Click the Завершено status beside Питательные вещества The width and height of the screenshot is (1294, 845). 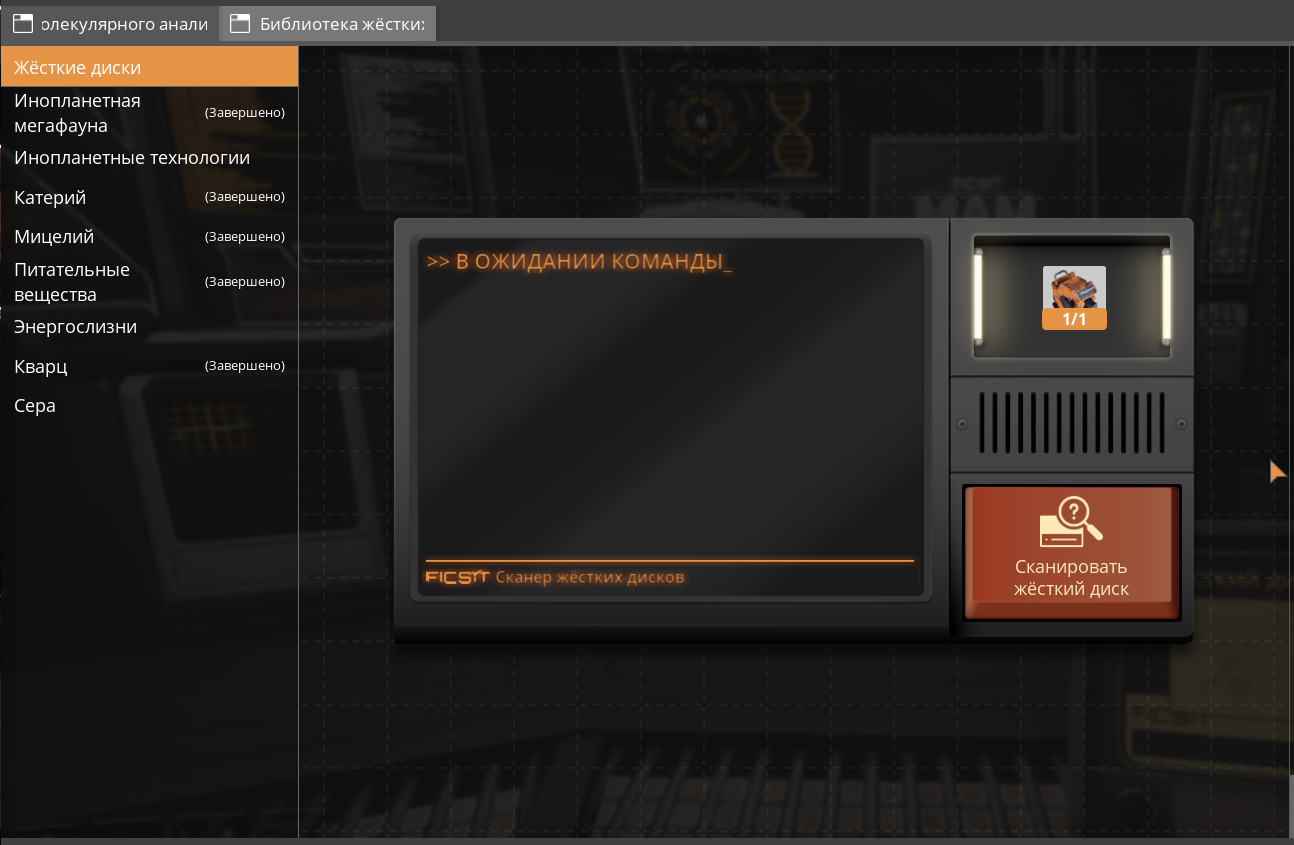click(245, 282)
